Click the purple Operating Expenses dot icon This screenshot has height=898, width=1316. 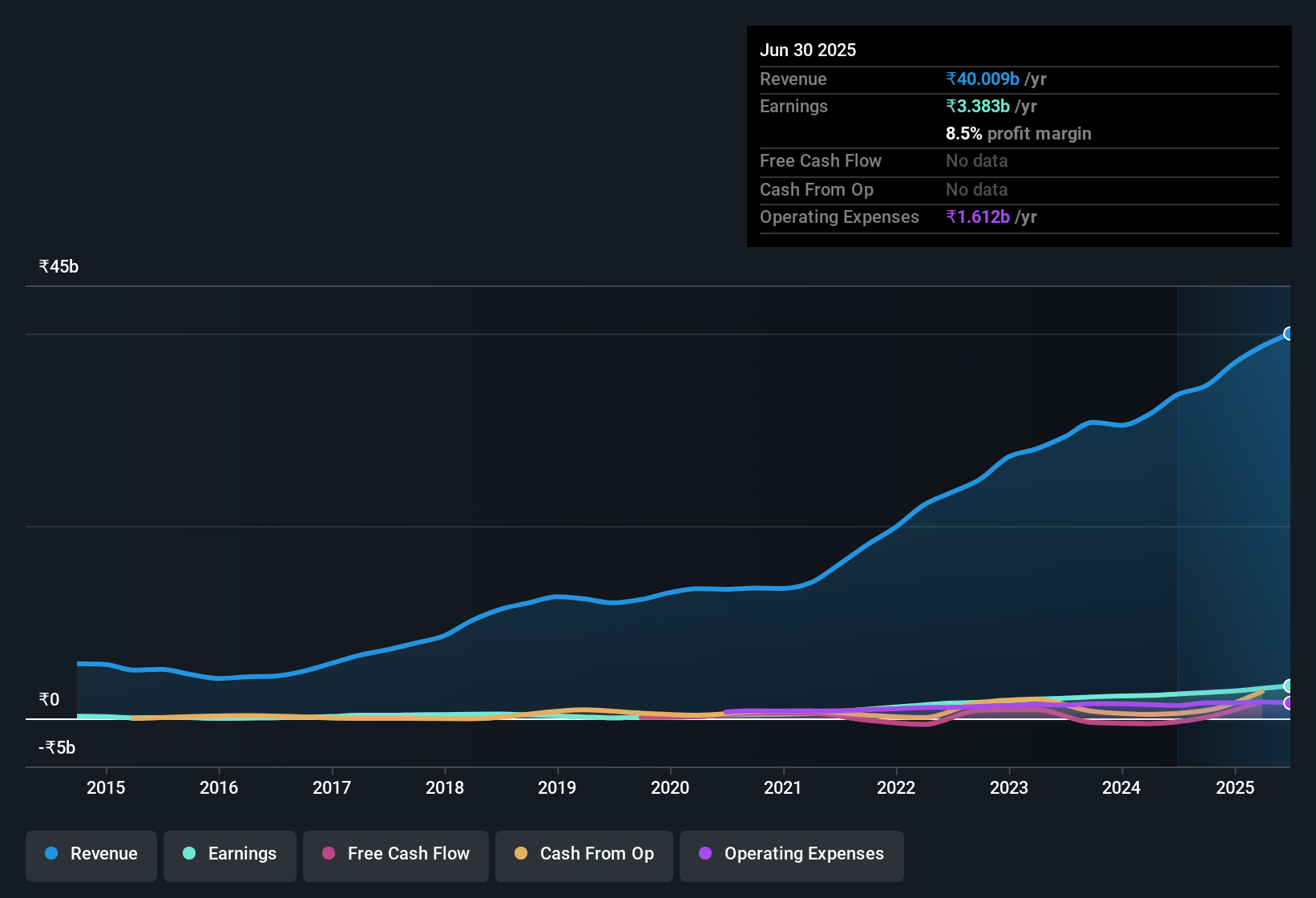click(x=705, y=854)
